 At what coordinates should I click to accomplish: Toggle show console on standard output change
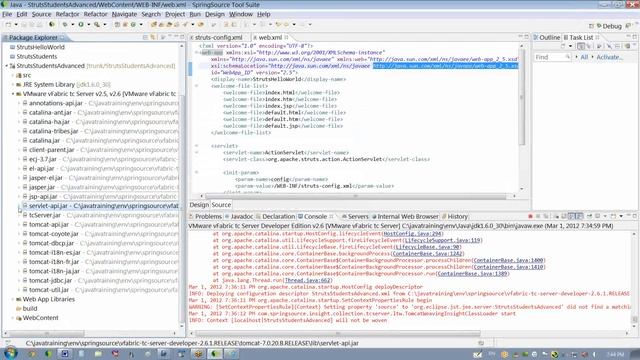tap(572, 216)
